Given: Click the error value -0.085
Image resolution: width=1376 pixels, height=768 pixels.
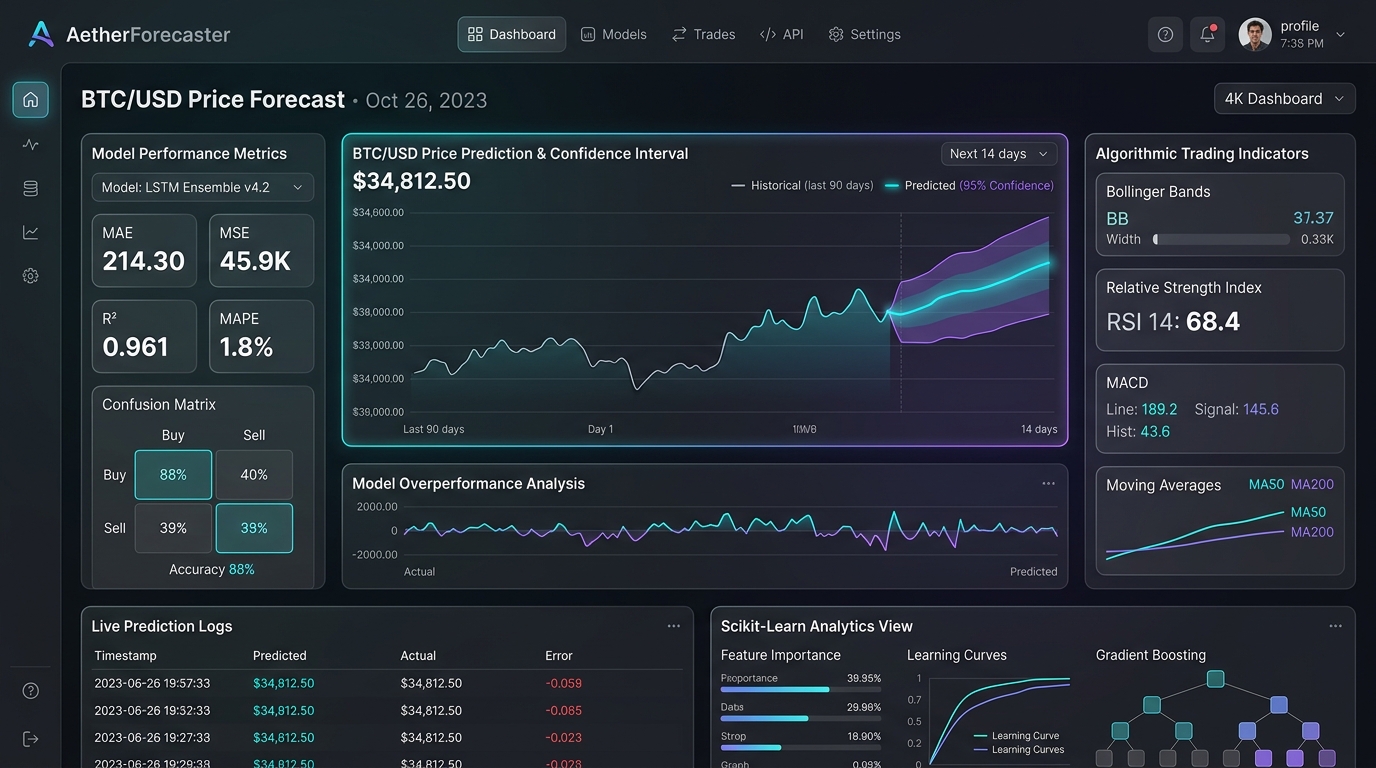Looking at the screenshot, I should pyautogui.click(x=564, y=711).
